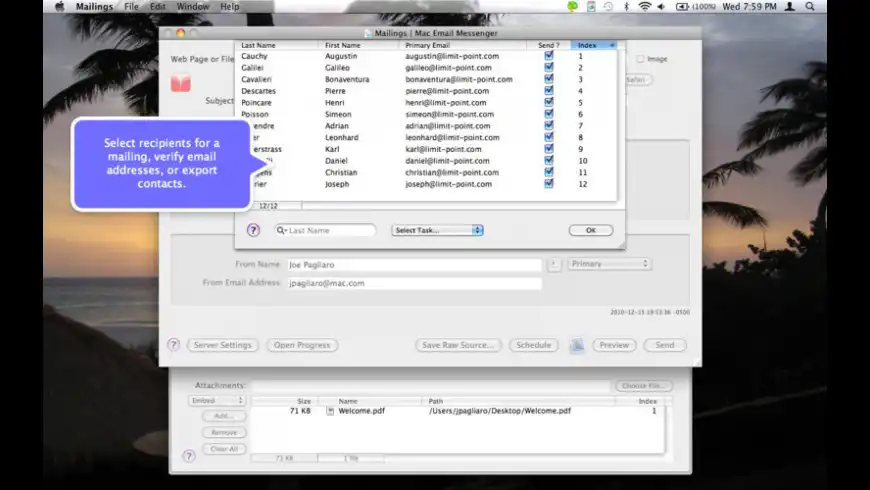Open the Mailings menu
Image resolution: width=870 pixels, height=490 pixels.
click(x=94, y=7)
